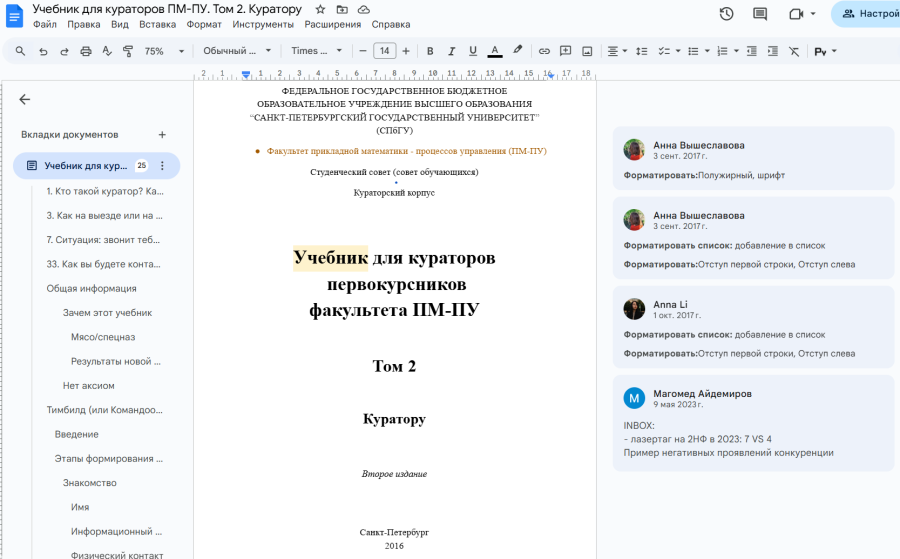This screenshot has width=900, height=559.
Task: Open version history clock icon
Action: [727, 14]
